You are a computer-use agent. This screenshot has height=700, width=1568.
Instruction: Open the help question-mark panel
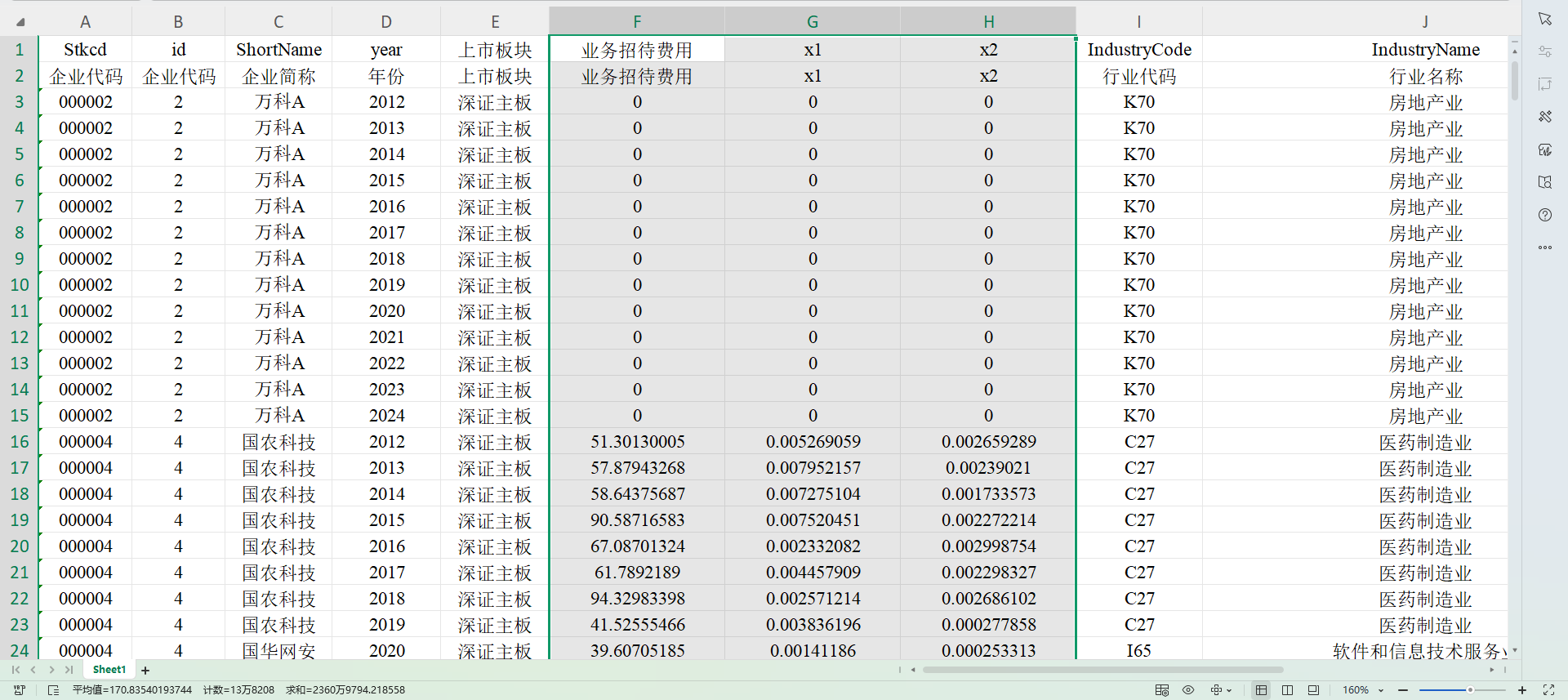[x=1544, y=215]
